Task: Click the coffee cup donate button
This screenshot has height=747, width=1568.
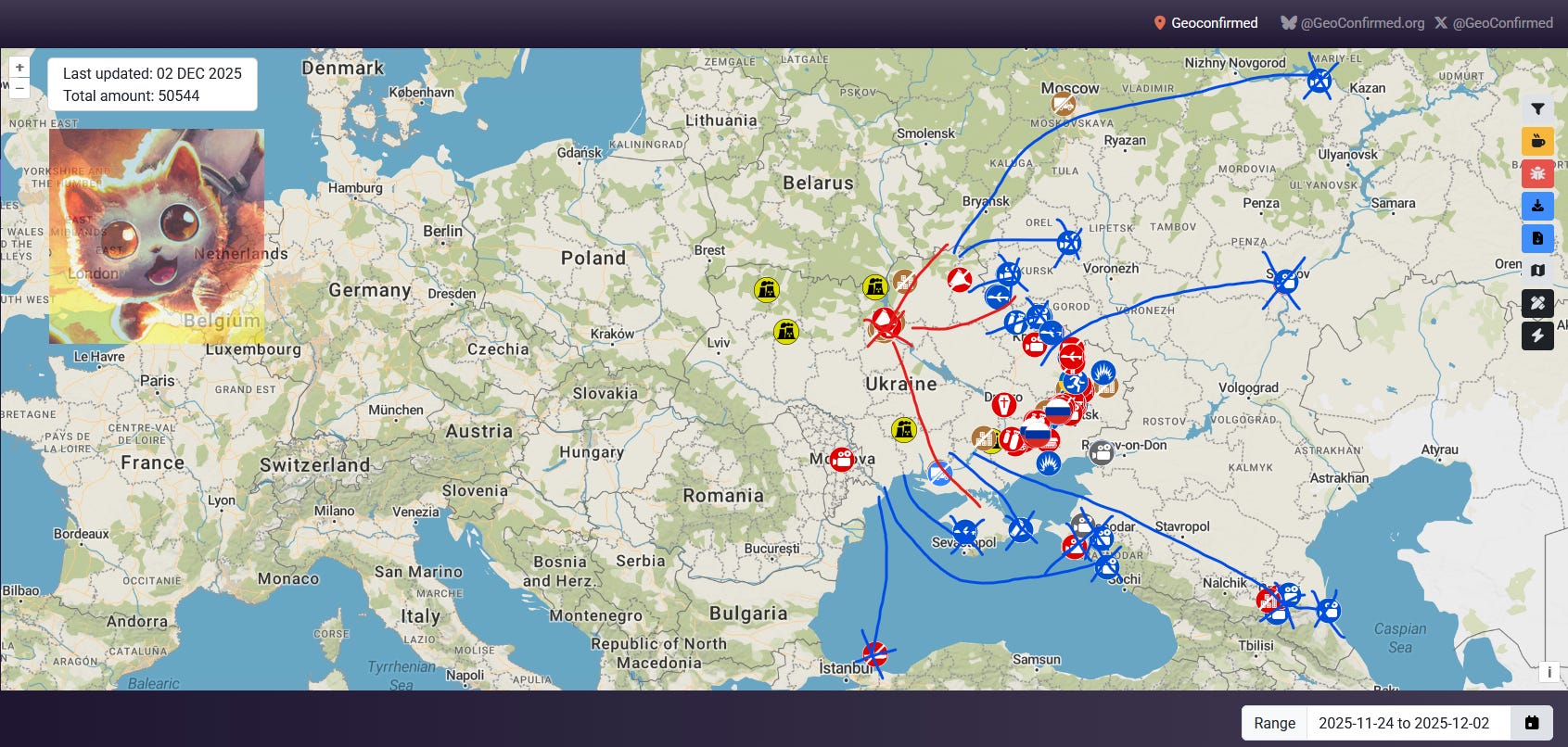Action: pos(1537,141)
